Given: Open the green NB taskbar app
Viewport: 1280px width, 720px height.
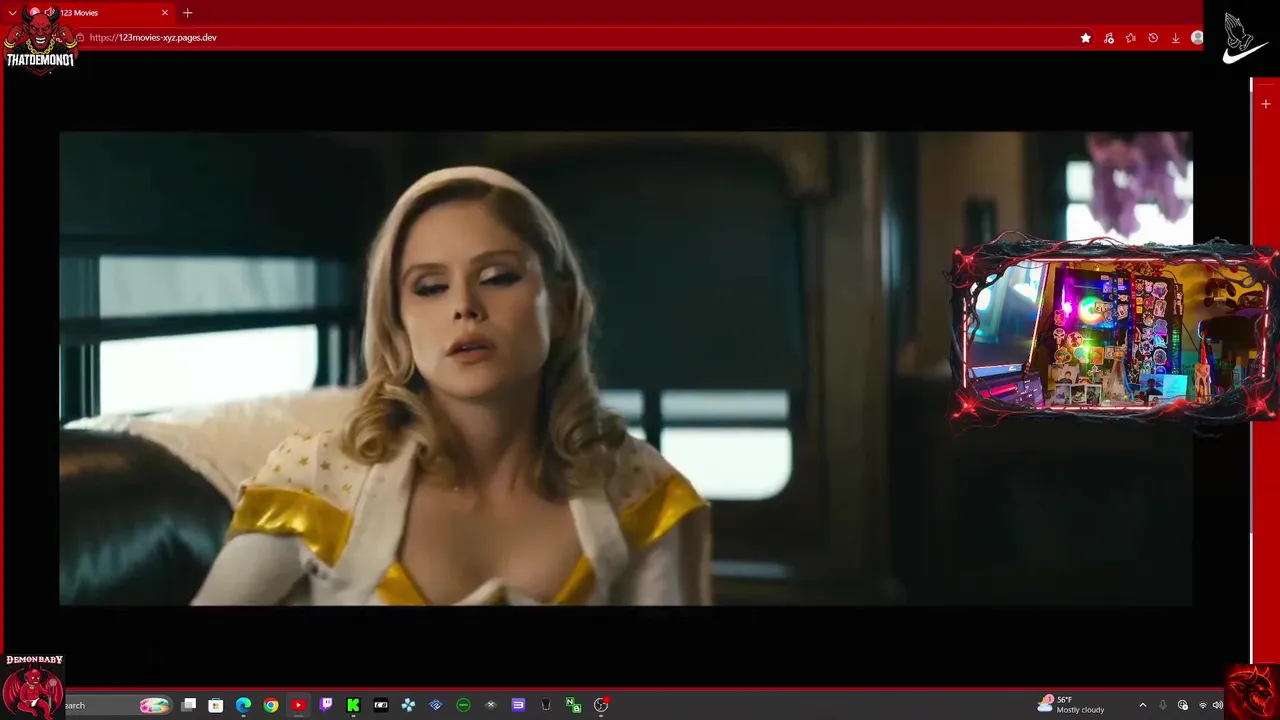Looking at the screenshot, I should pos(573,705).
